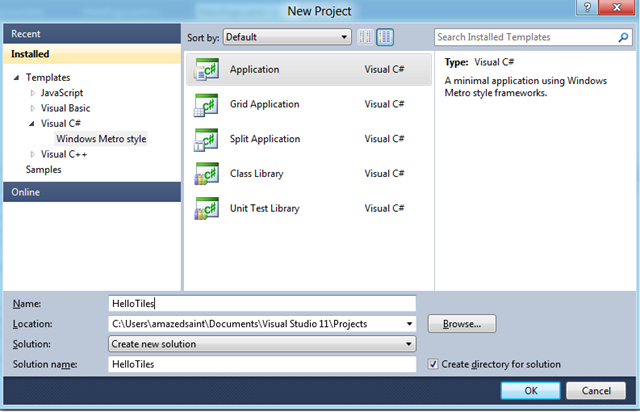Select Samples in the tree
Screen dimensions: 640x412
point(43,169)
